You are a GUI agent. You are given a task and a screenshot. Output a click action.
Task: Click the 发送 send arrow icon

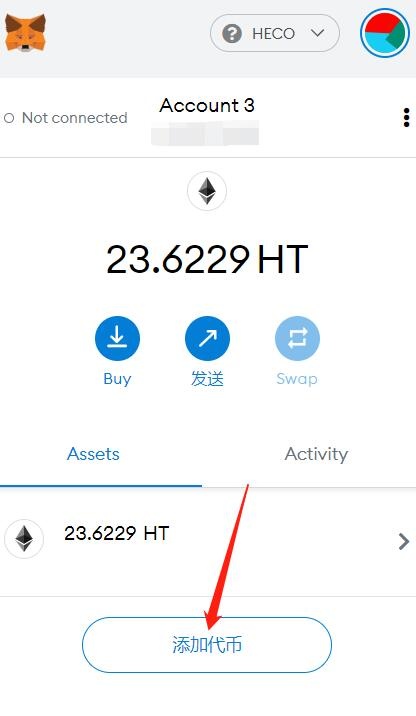coord(207,338)
